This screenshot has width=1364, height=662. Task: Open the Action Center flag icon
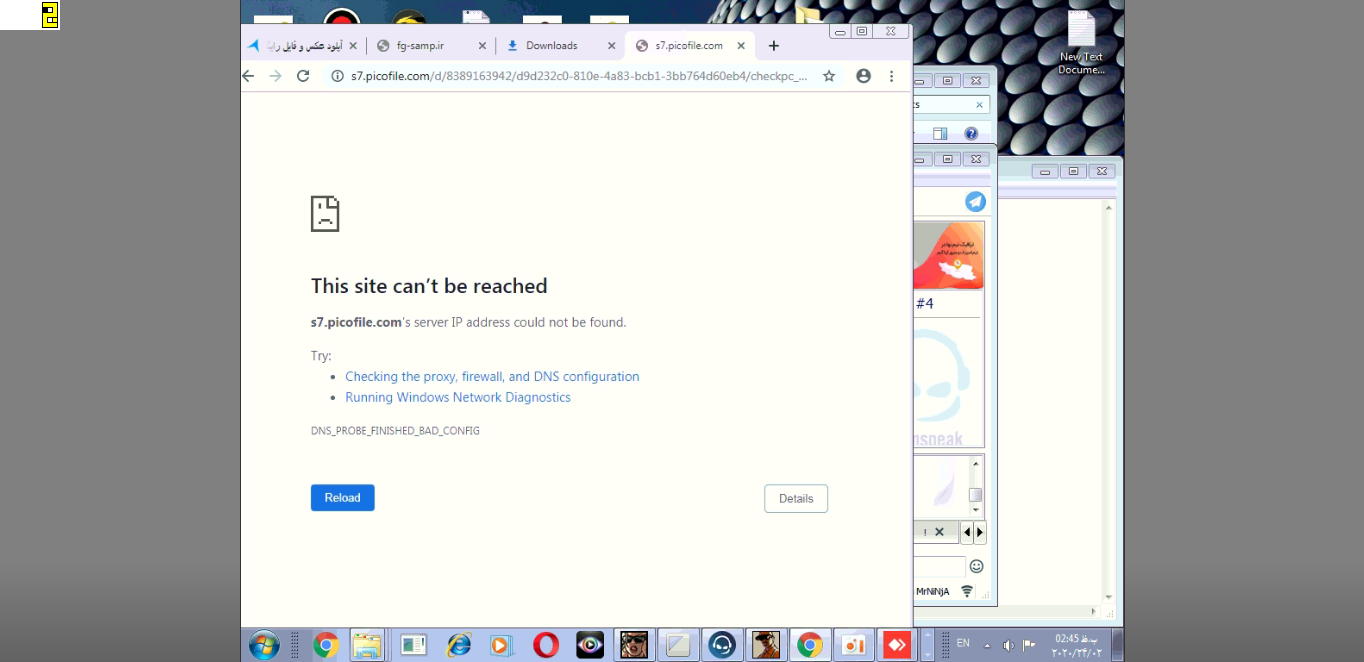coord(1029,645)
